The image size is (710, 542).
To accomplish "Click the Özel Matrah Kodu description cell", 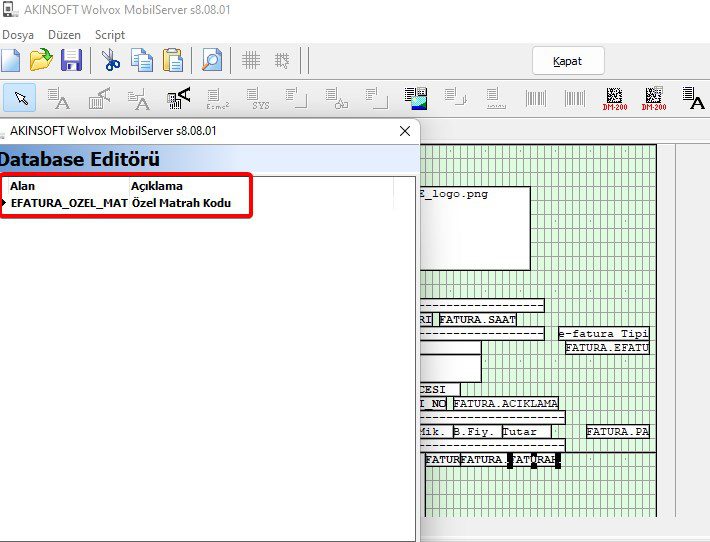I will (x=181, y=203).
